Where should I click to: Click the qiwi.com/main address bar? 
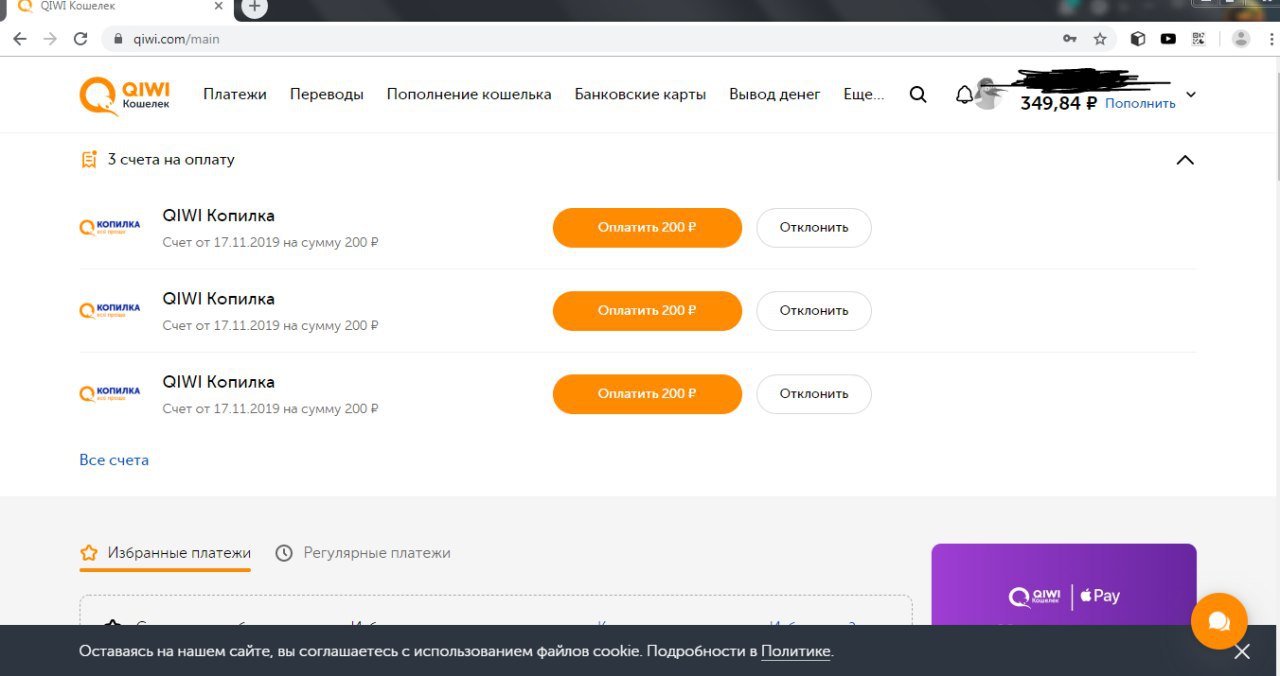tap(580, 39)
